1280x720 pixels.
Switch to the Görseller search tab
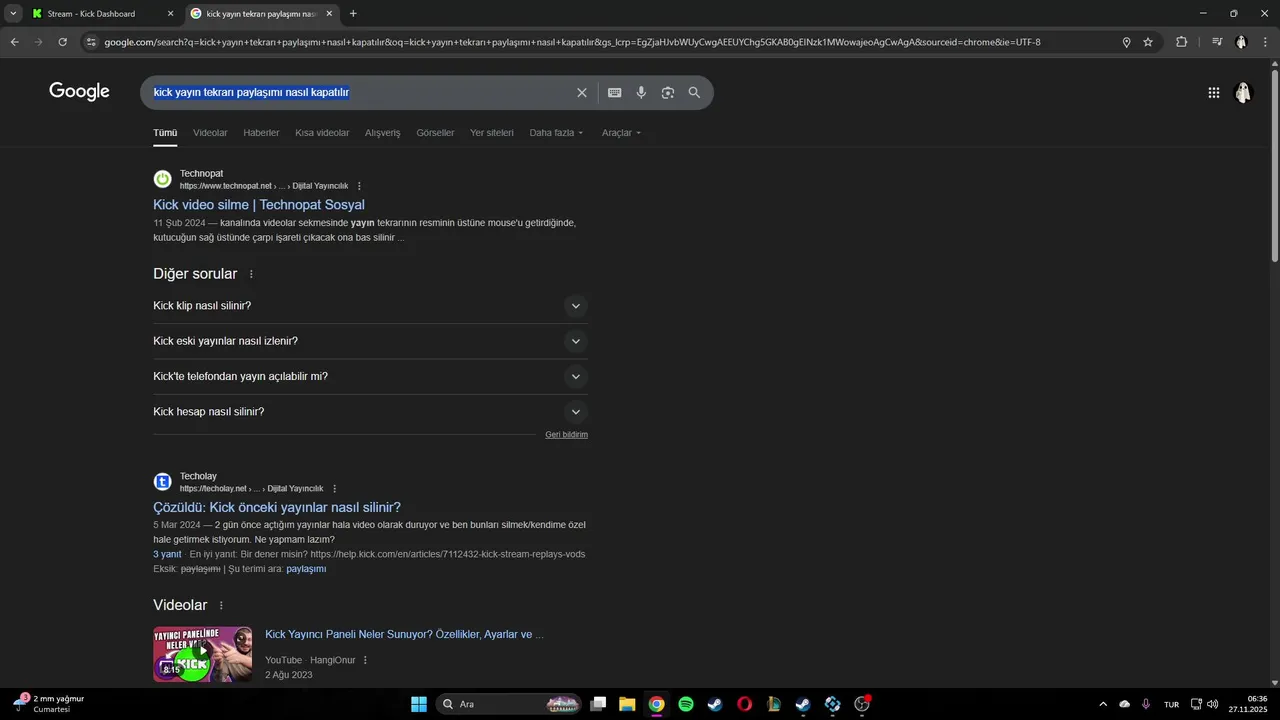coord(435,133)
